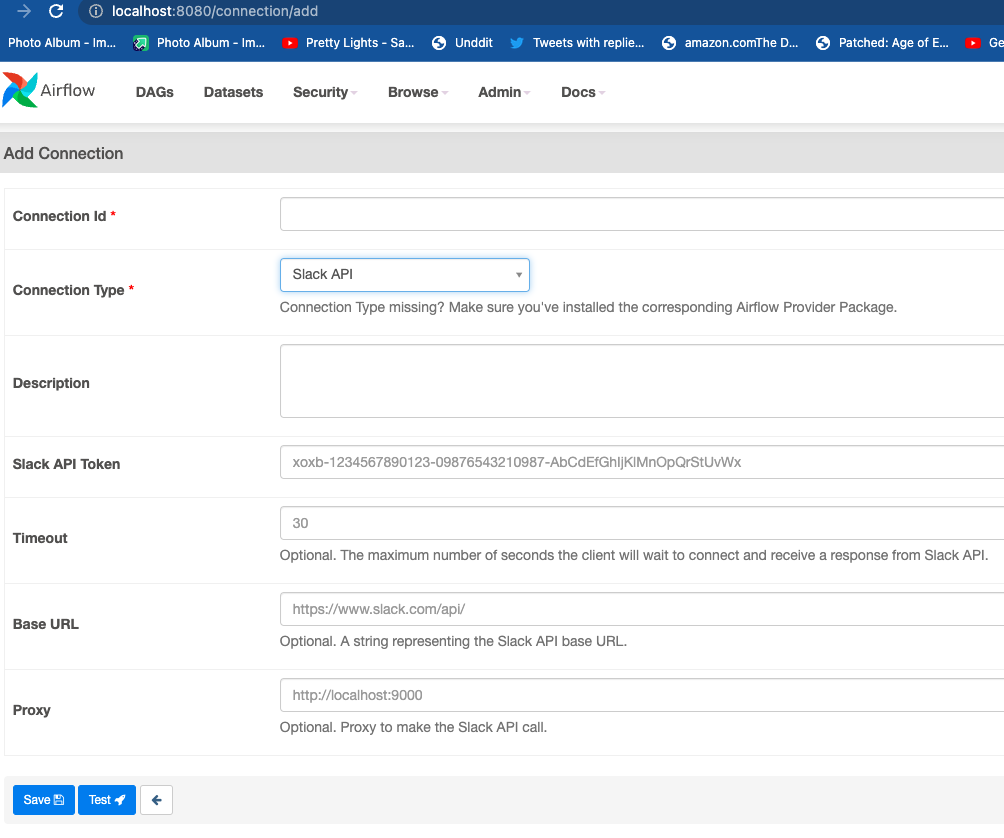Click the browser forward arrow
The width and height of the screenshot is (1004, 838).
click(24, 11)
